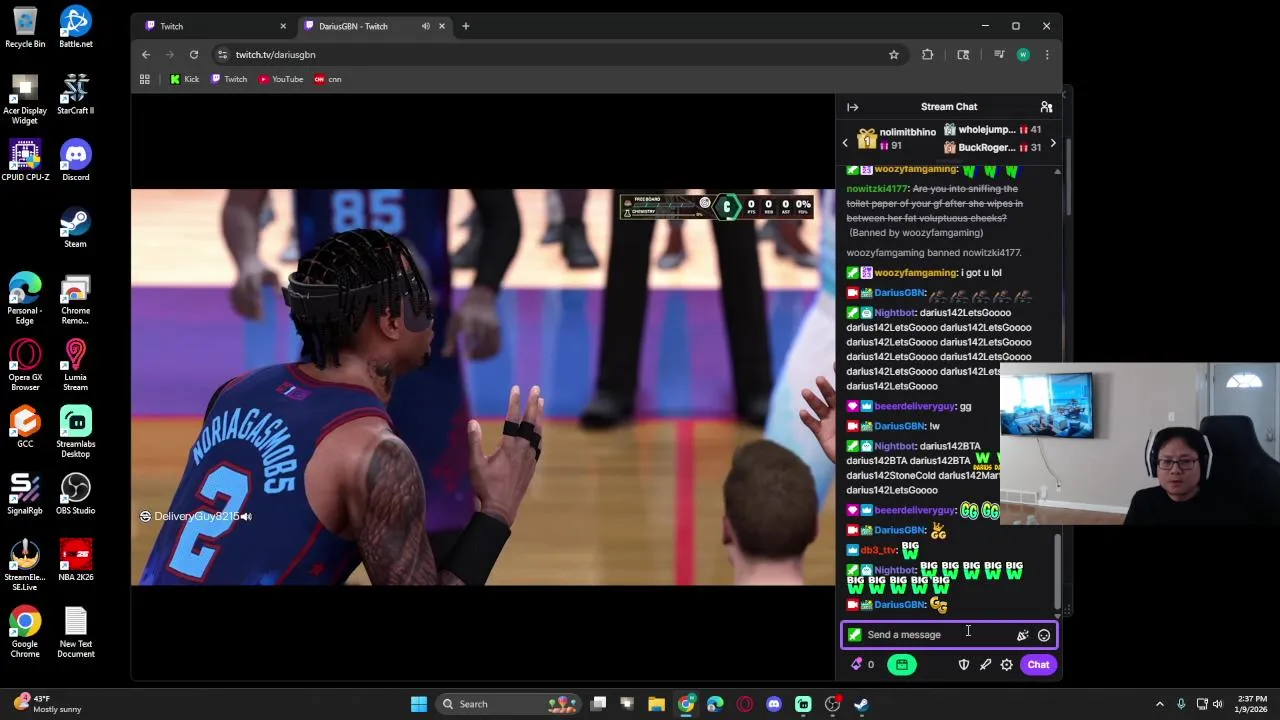Collapse the Stream Chat panel
Image resolution: width=1280 pixels, height=720 pixels.
click(x=853, y=107)
